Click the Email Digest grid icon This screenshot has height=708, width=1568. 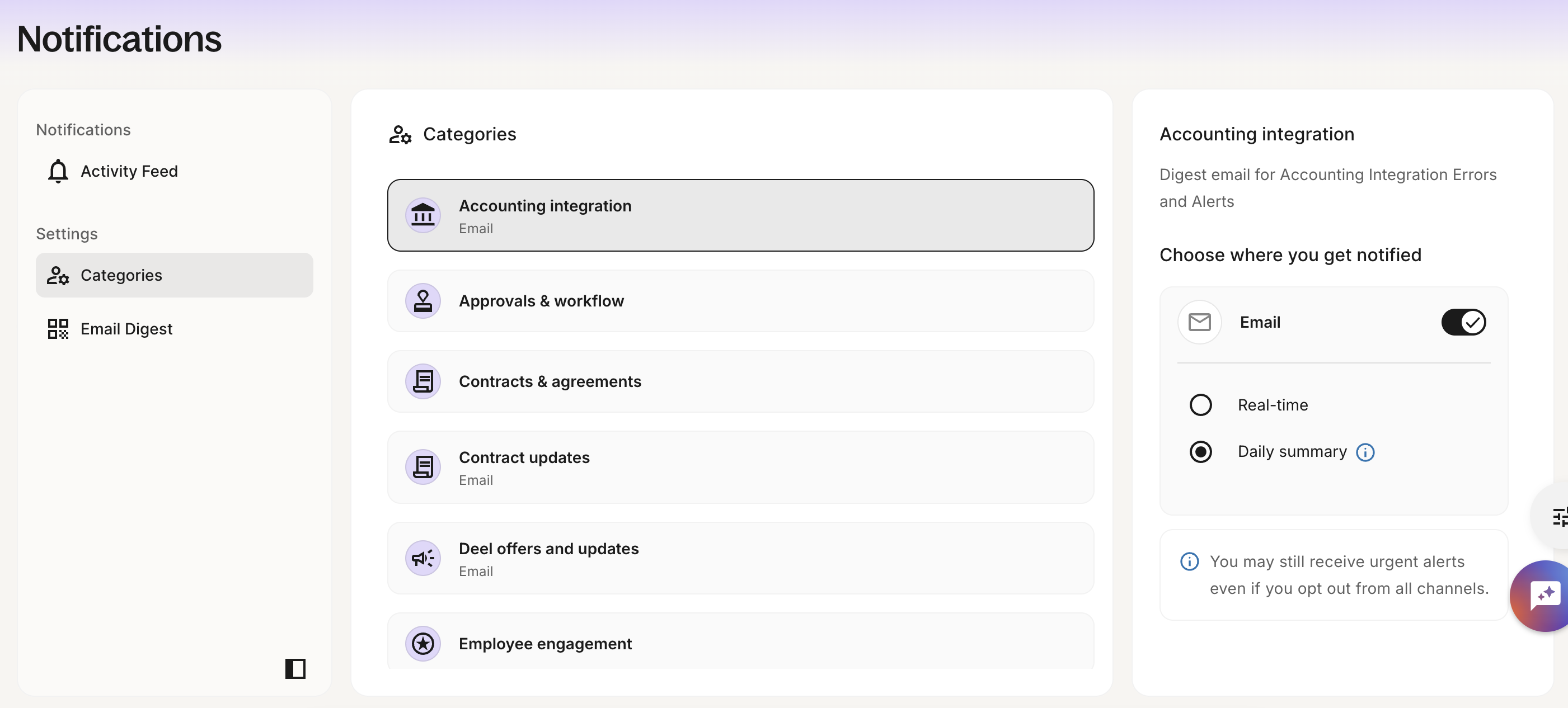tap(58, 328)
